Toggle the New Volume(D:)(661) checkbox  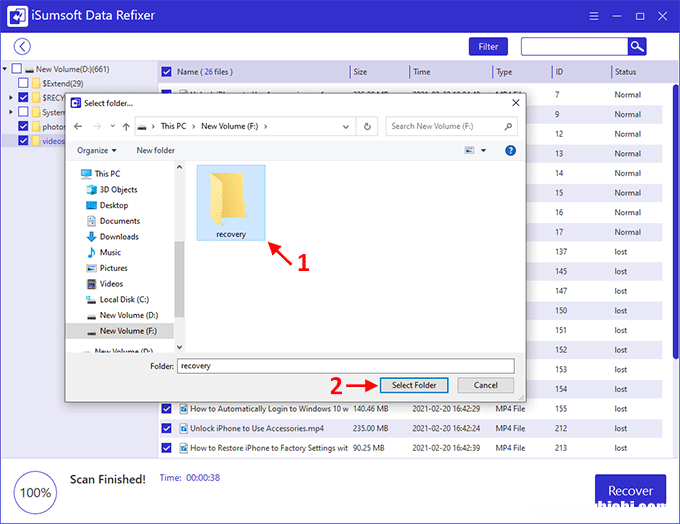point(16,69)
